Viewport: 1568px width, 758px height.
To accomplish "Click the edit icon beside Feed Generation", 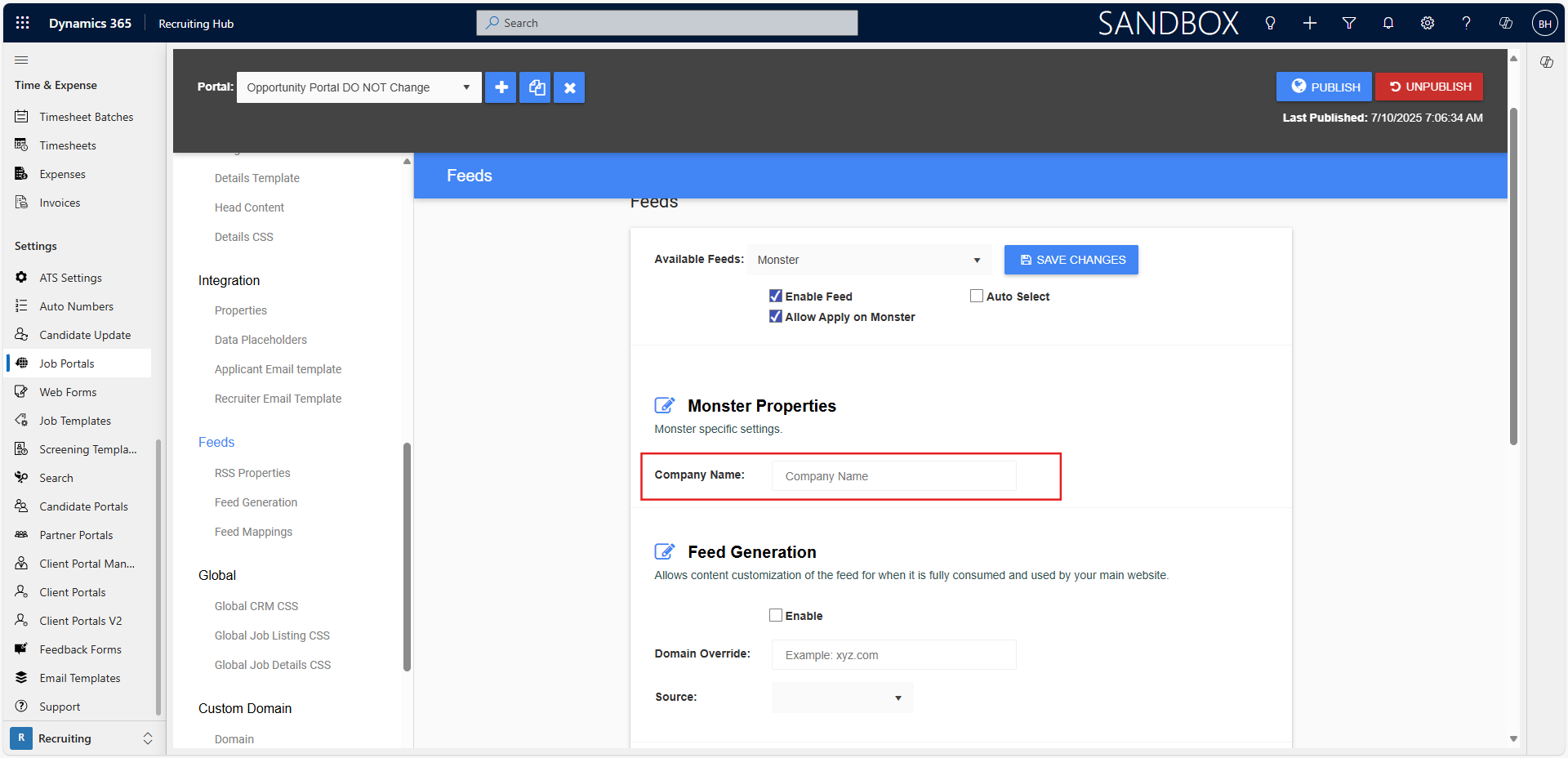I will click(x=665, y=551).
